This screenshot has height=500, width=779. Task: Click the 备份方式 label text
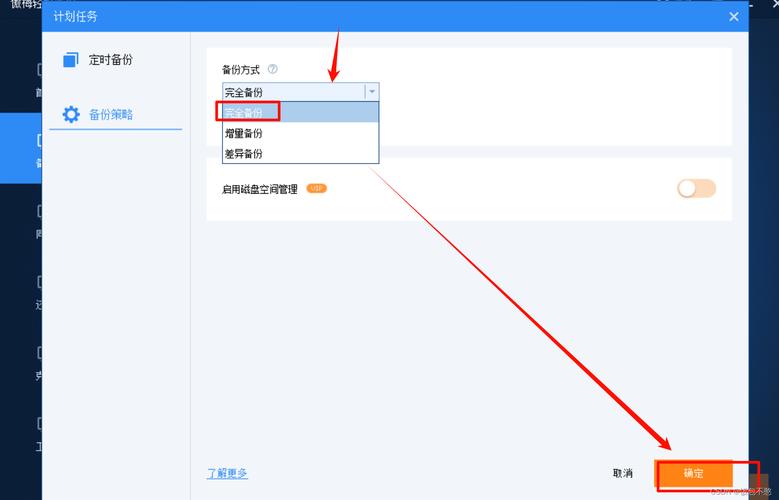coord(241,70)
